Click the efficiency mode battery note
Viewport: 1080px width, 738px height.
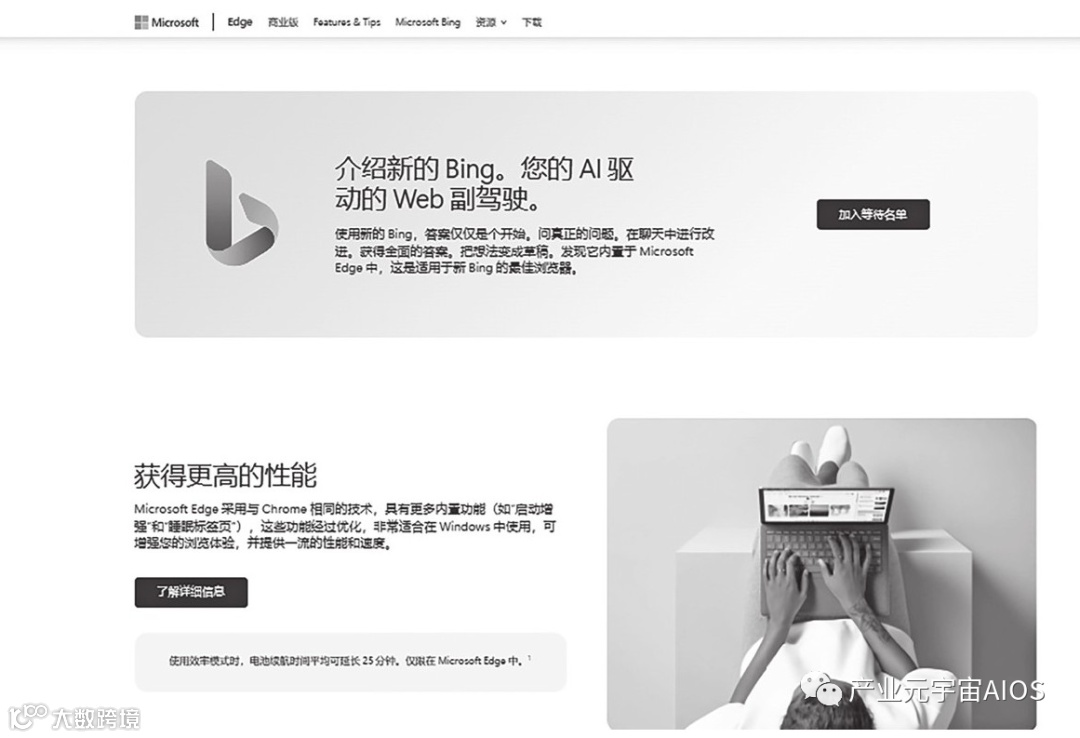[350, 661]
